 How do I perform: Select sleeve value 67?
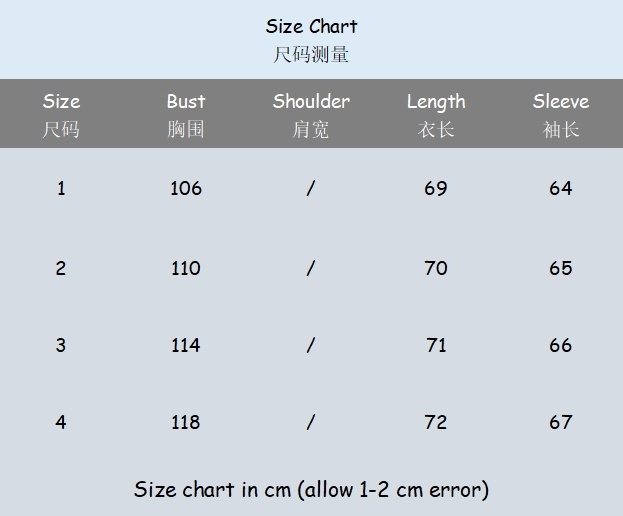560,422
